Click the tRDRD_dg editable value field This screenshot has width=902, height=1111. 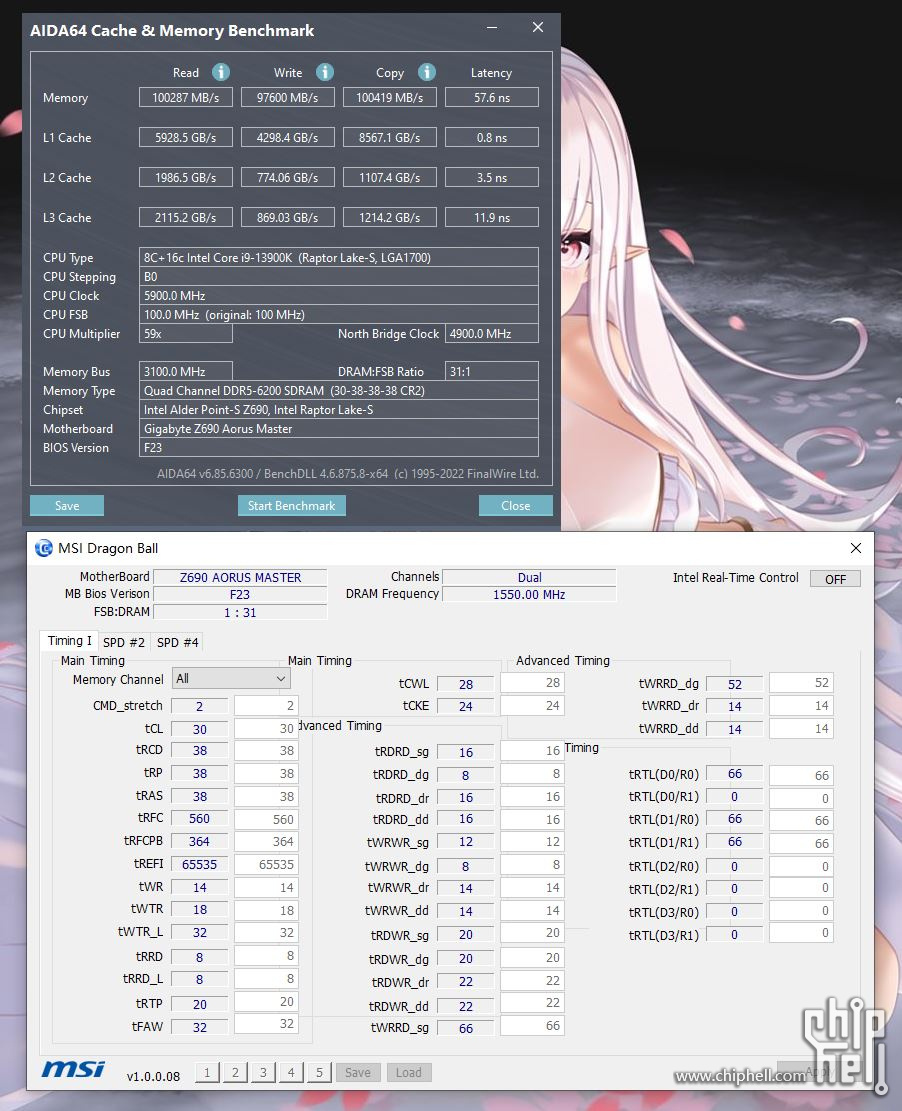coord(532,774)
